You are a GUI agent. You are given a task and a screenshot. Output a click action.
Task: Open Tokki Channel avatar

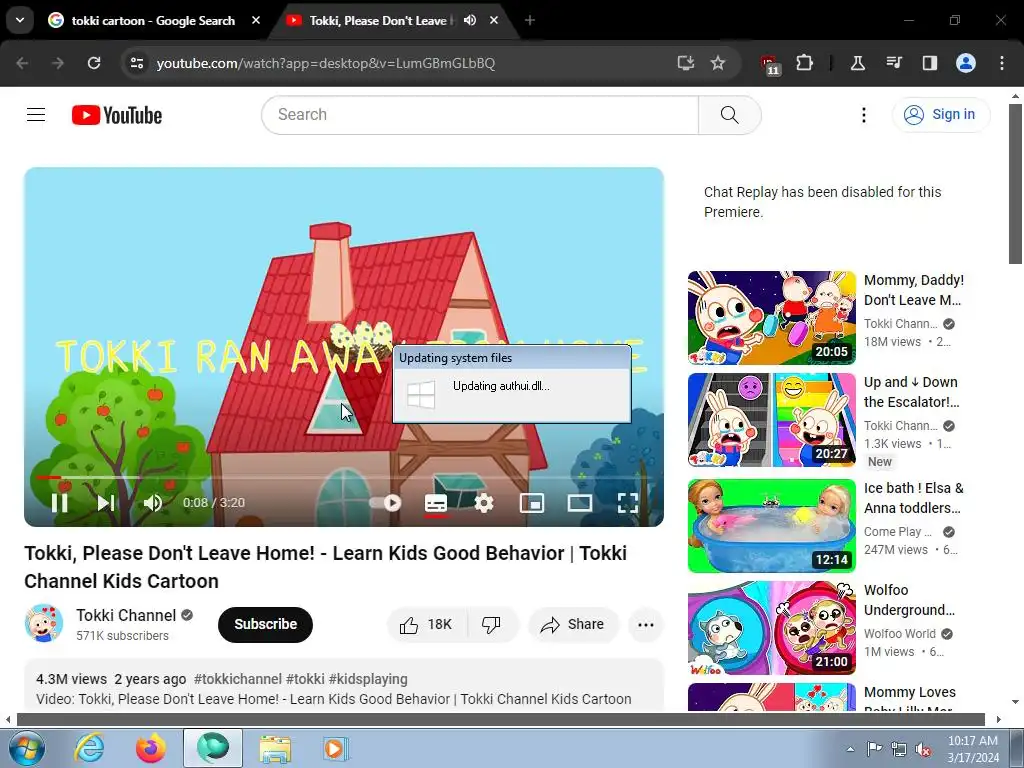(44, 623)
